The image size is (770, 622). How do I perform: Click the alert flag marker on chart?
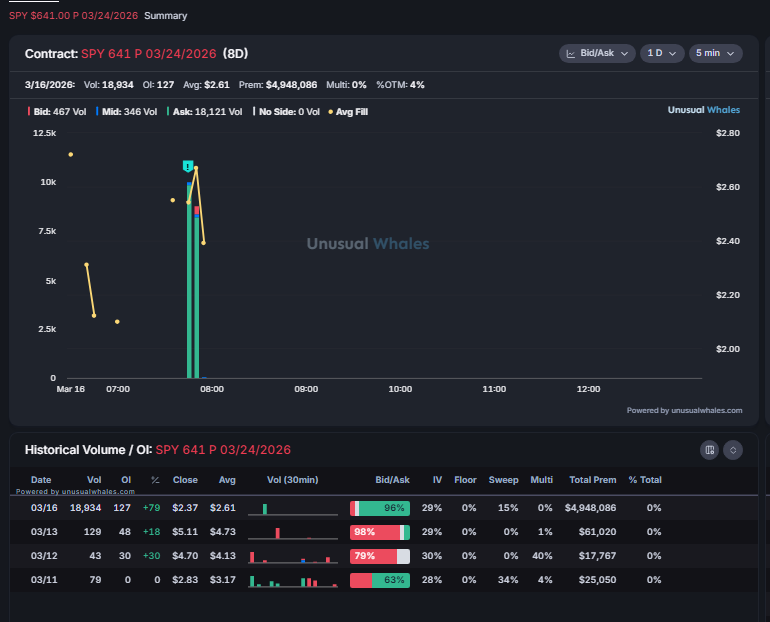pos(188,166)
